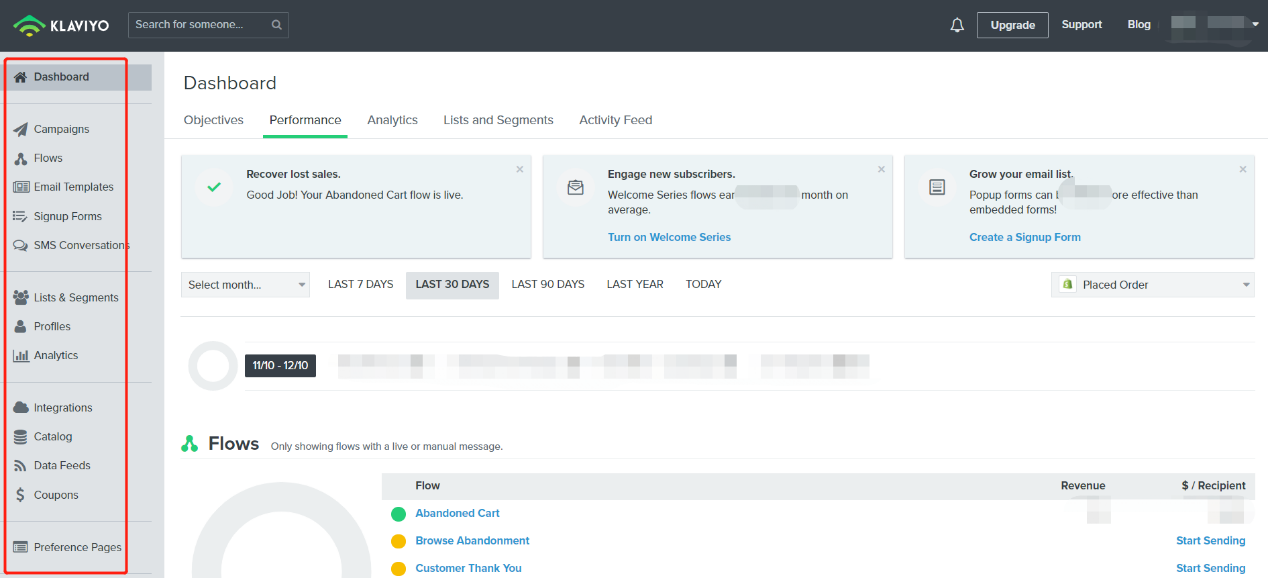
Task: Click the Flow column header
Action: tap(428, 486)
